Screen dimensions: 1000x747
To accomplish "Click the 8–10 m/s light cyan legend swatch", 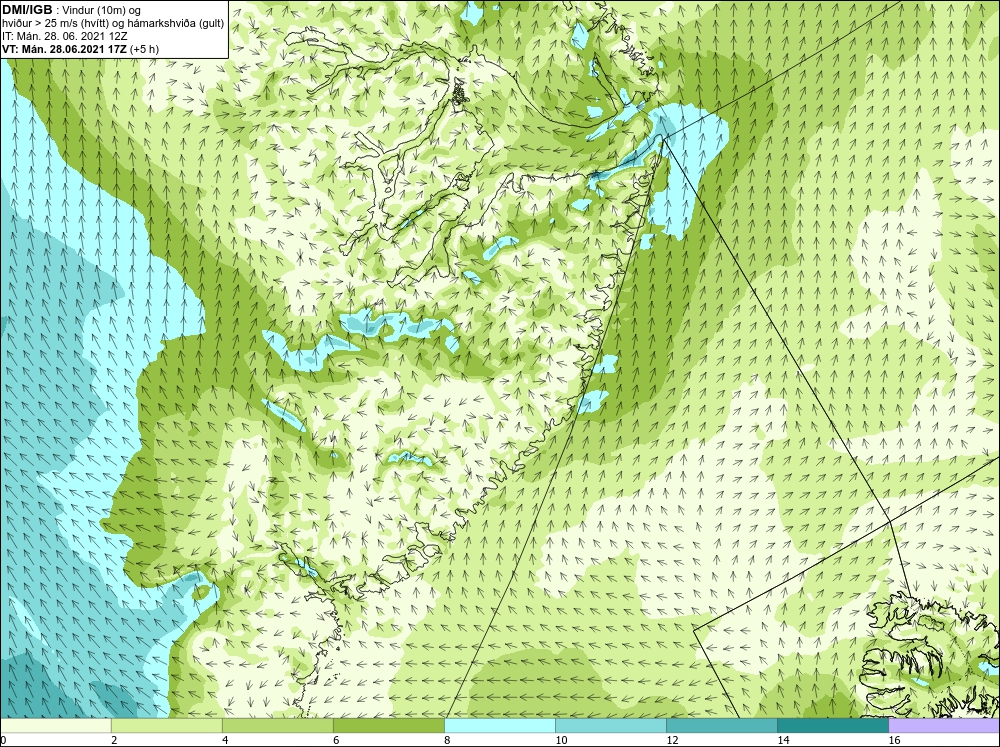I will [500, 726].
